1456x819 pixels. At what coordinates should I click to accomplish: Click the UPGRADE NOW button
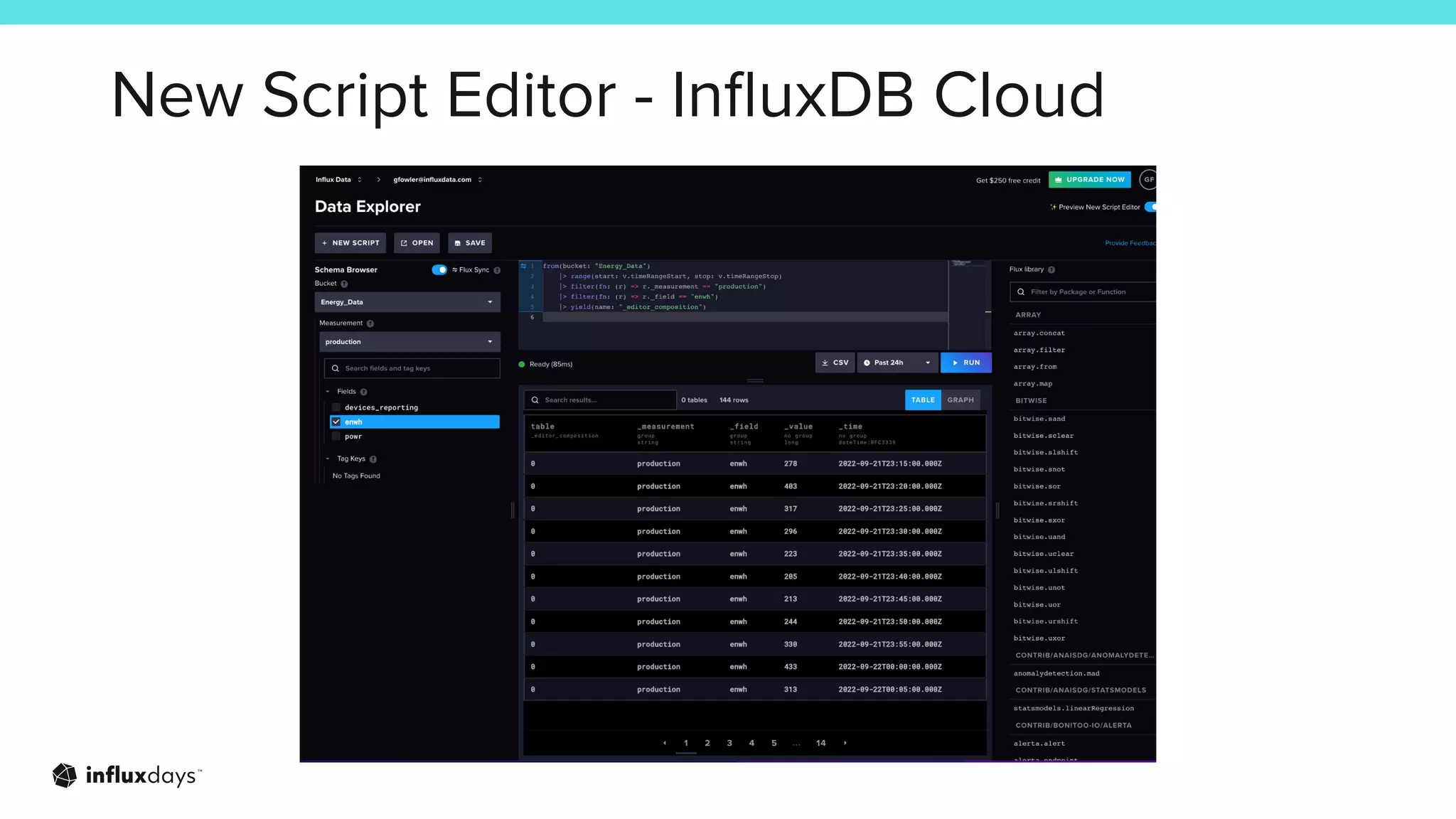tap(1090, 180)
